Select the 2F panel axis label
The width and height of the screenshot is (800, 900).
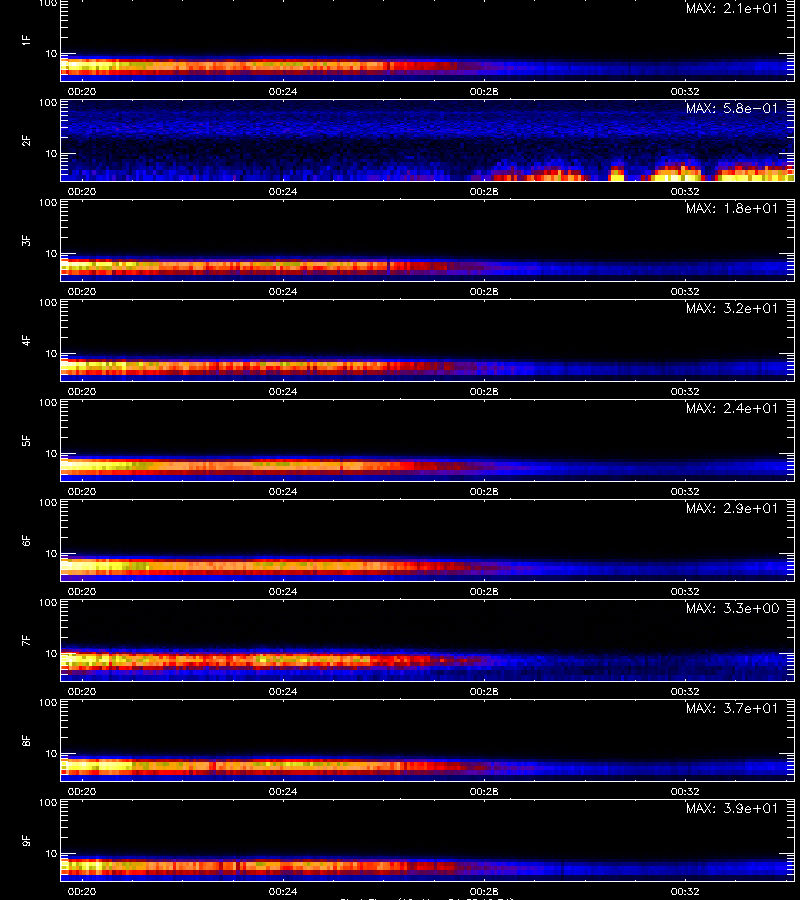pos(26,140)
